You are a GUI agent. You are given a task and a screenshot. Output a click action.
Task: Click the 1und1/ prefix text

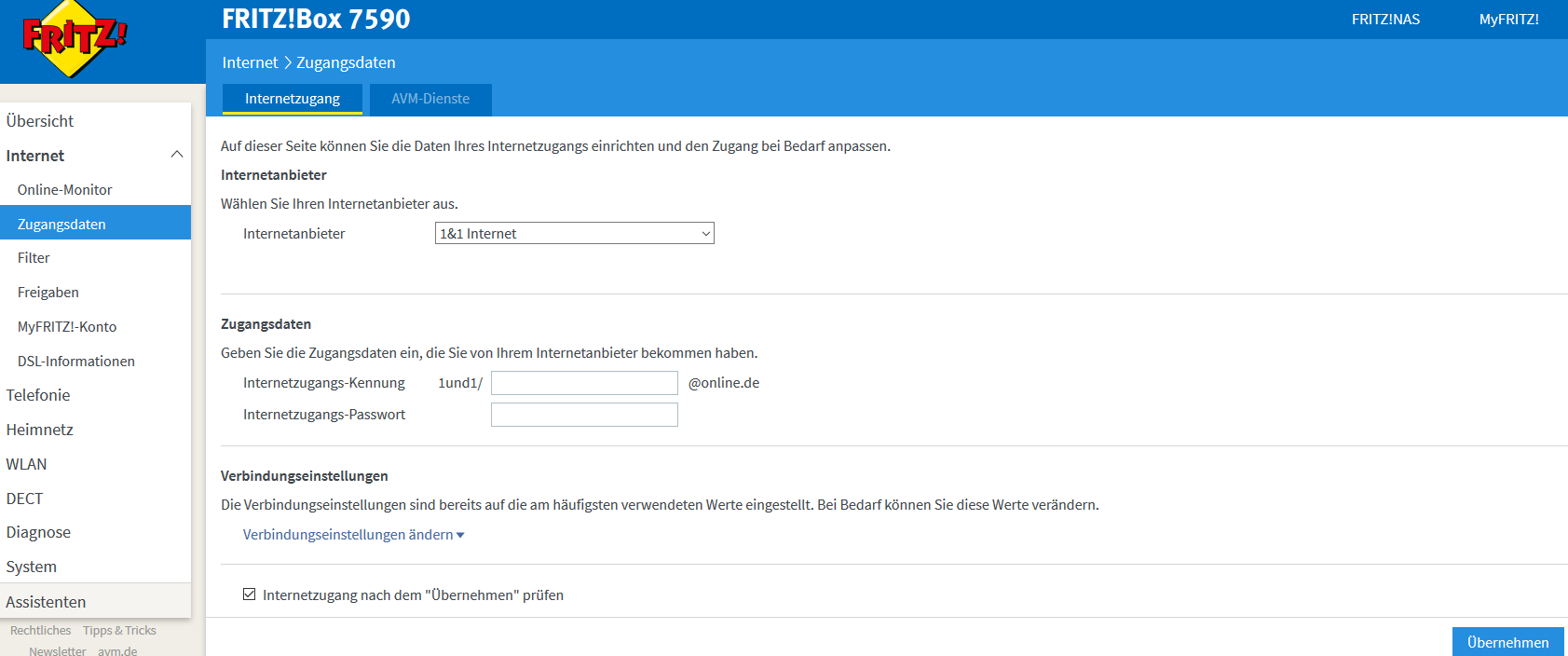pyautogui.click(x=460, y=383)
